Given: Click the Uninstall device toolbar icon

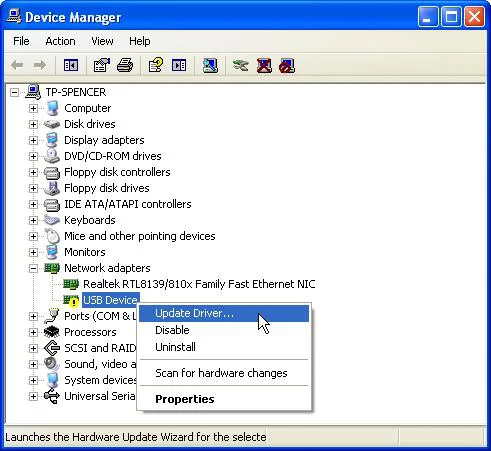Looking at the screenshot, I should 264,65.
